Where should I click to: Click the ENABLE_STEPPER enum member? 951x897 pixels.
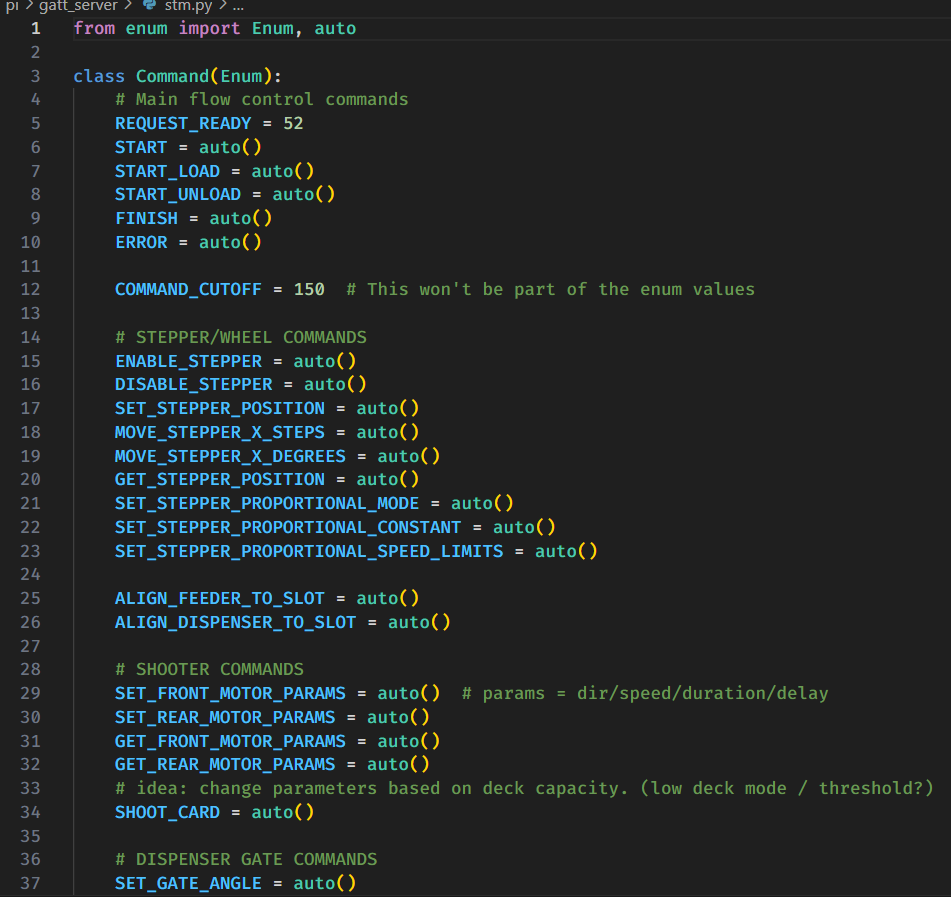point(188,361)
